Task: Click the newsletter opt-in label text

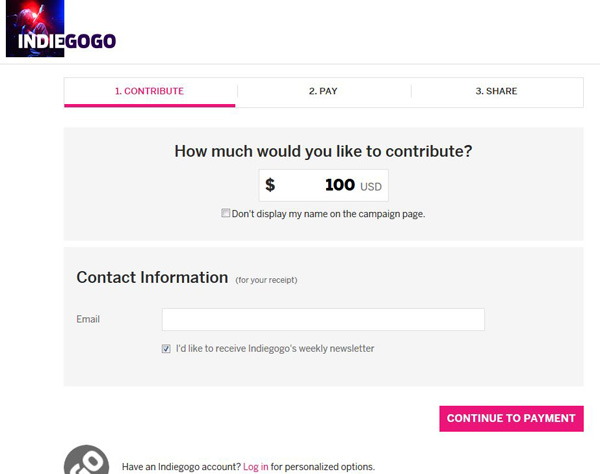Action: point(275,349)
